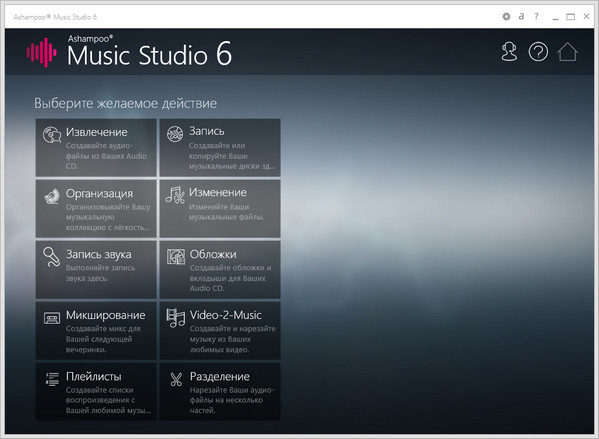599x439 pixels.
Task: Open the Video-2-Music tile description
Action: pos(232,339)
